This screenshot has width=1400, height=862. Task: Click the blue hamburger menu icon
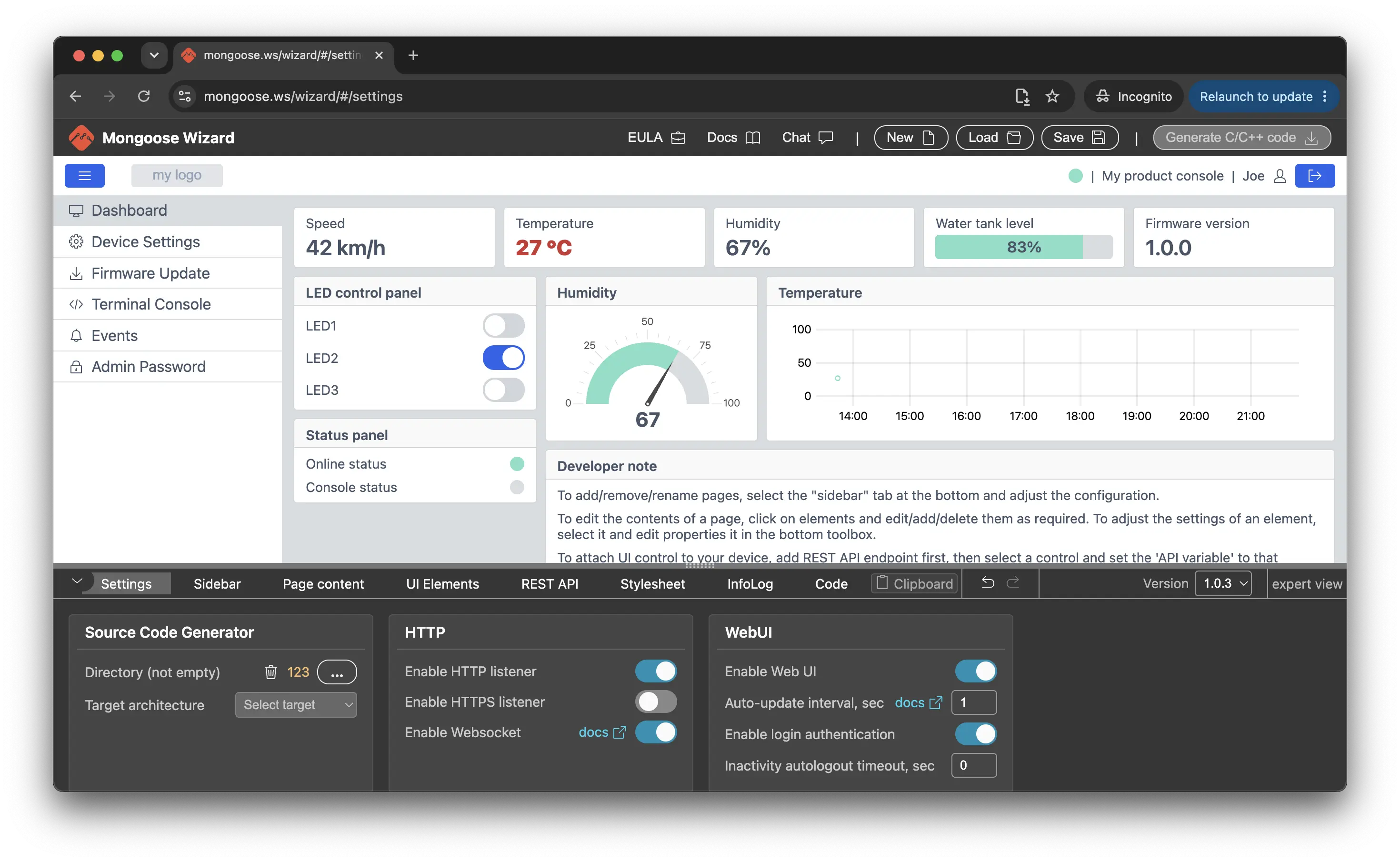click(84, 176)
